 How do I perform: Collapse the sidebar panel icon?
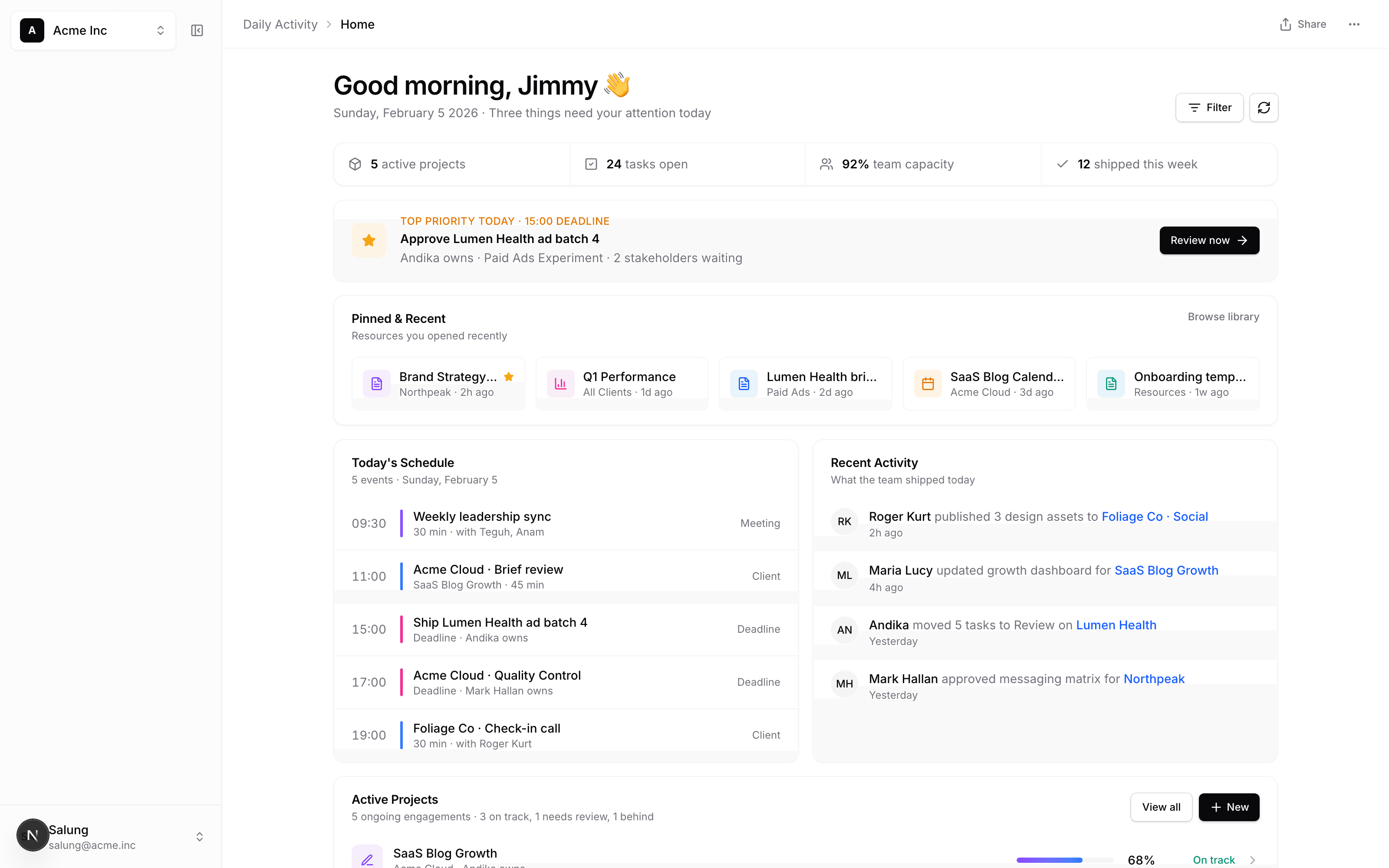pyautogui.click(x=197, y=30)
